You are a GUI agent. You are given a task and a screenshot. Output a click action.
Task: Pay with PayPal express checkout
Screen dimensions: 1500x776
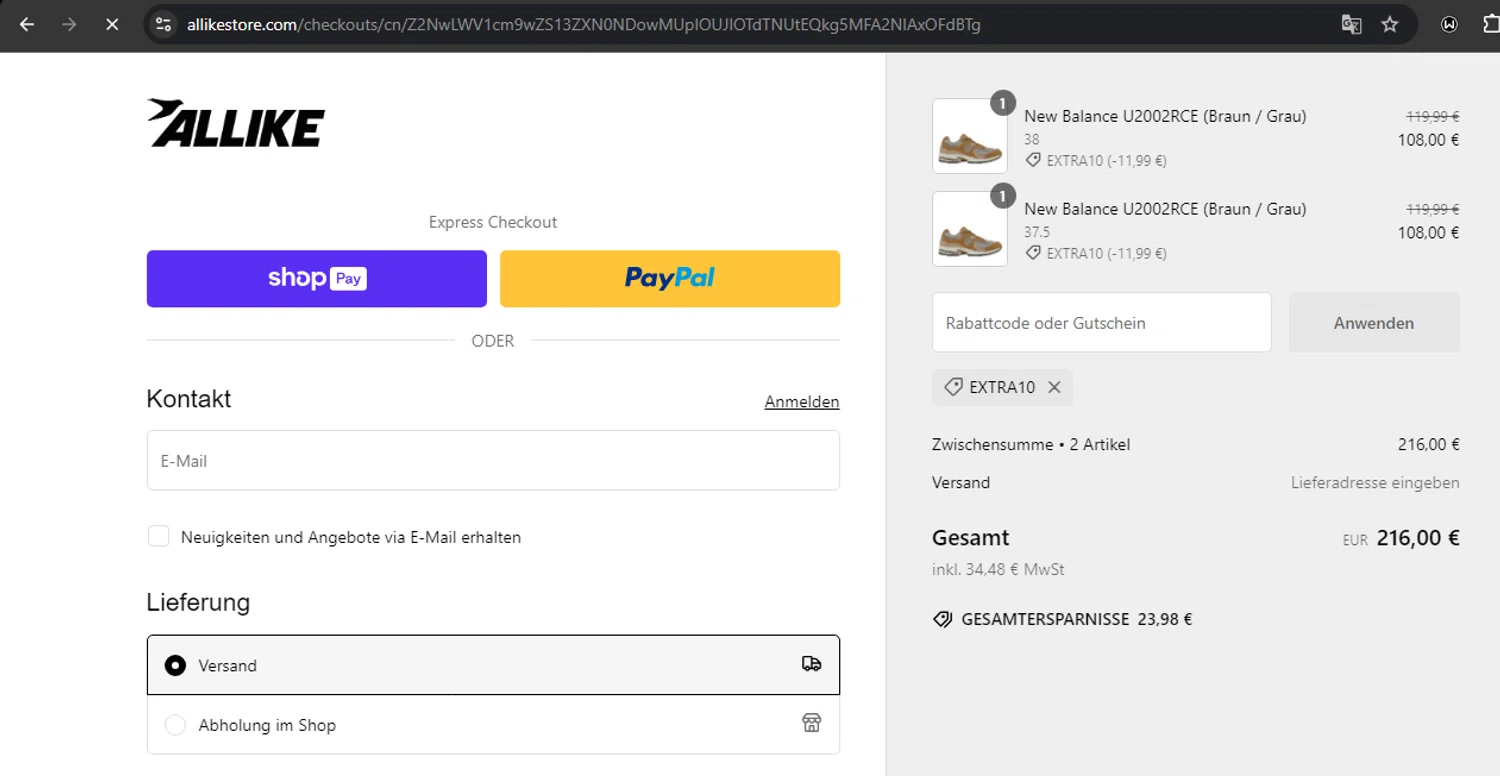tap(670, 278)
